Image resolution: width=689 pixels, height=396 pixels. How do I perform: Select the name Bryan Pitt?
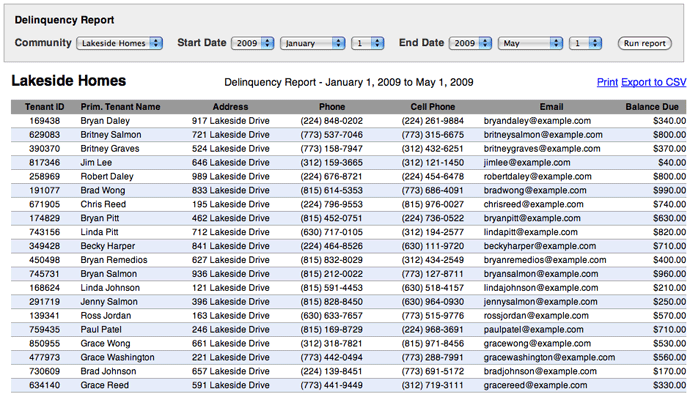(100, 218)
